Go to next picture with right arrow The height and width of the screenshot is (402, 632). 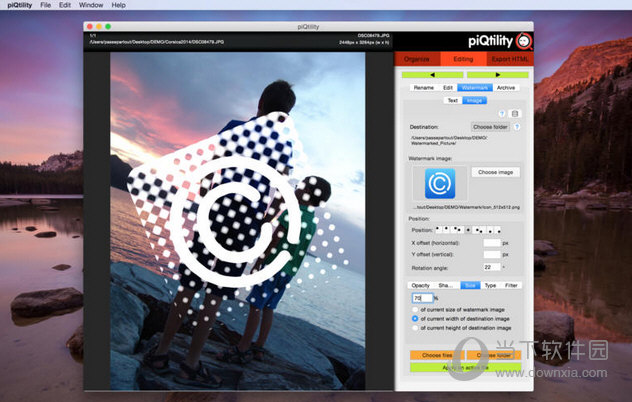click(497, 75)
